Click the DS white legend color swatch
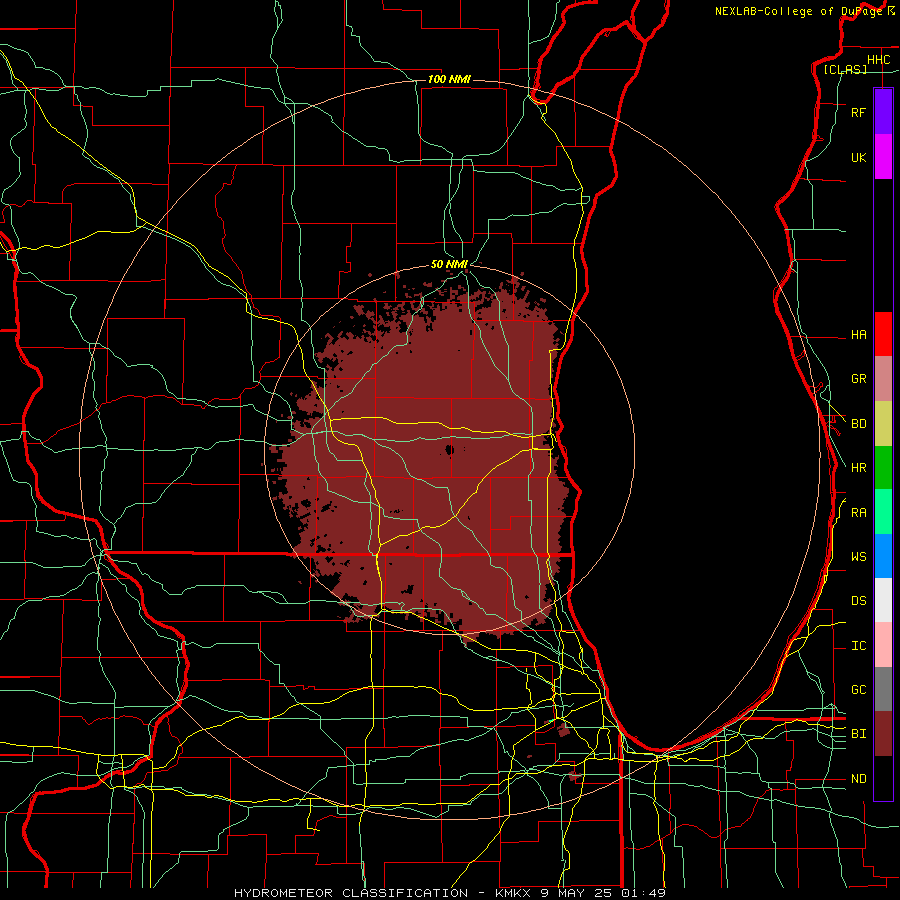The image size is (900, 900). 883,600
